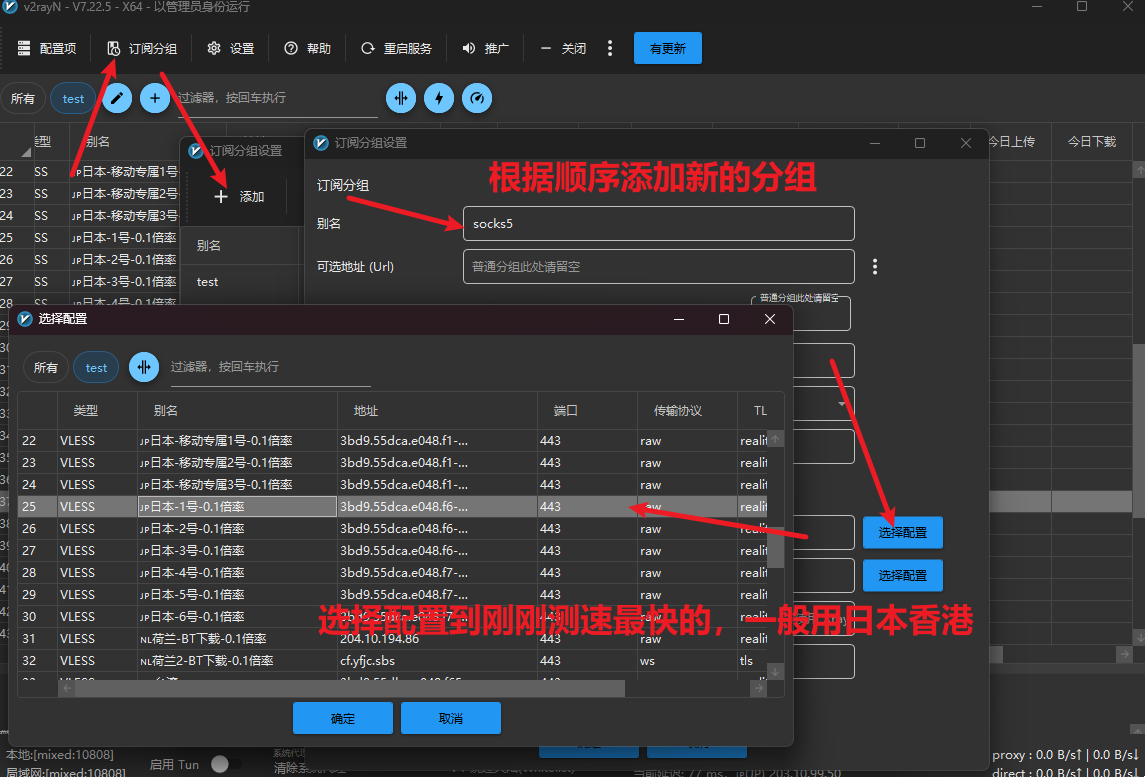Open the 订阅分组 menu in main toolbar
The height and width of the screenshot is (777, 1145).
[142, 48]
